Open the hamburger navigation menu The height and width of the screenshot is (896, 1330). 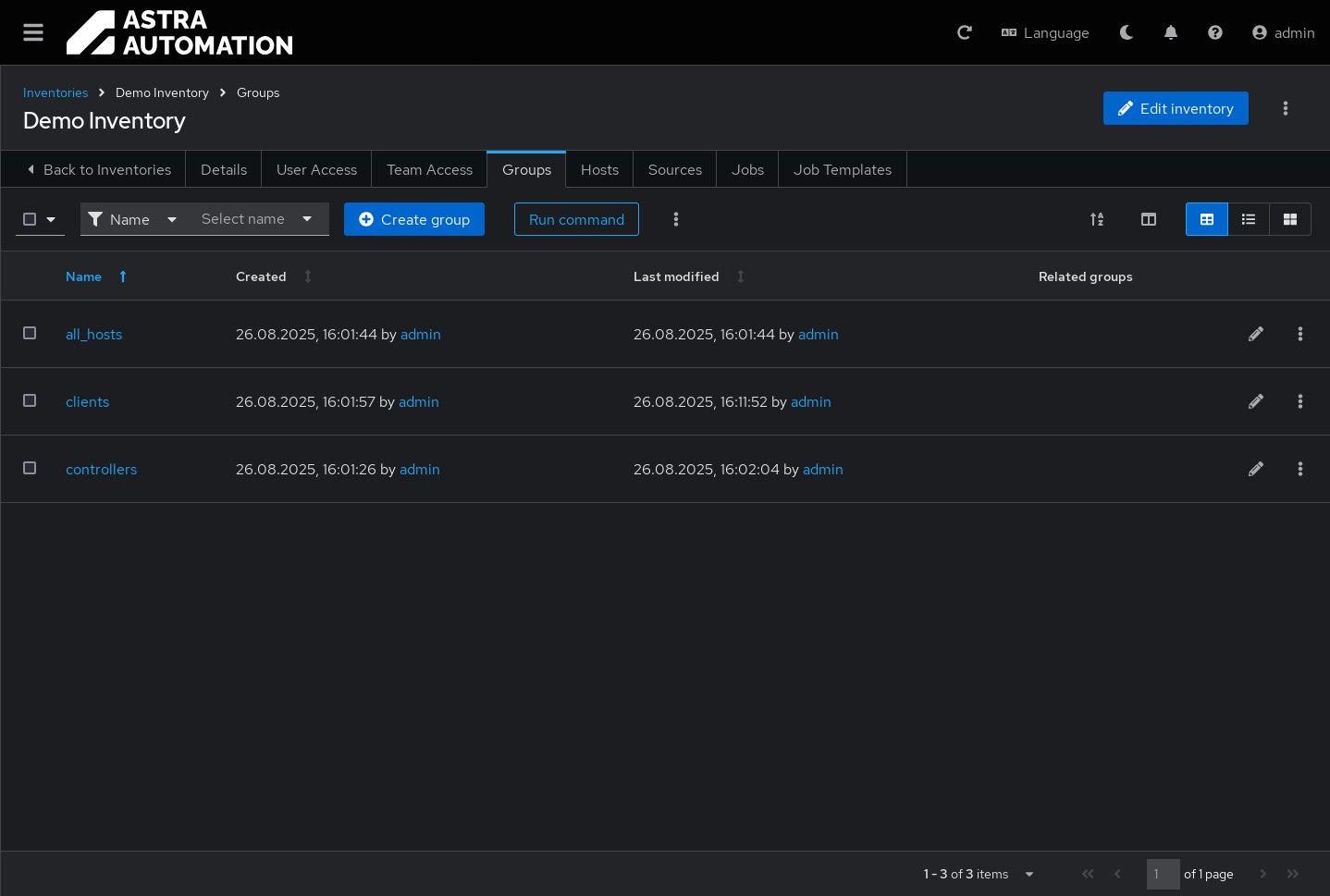pyautogui.click(x=33, y=32)
